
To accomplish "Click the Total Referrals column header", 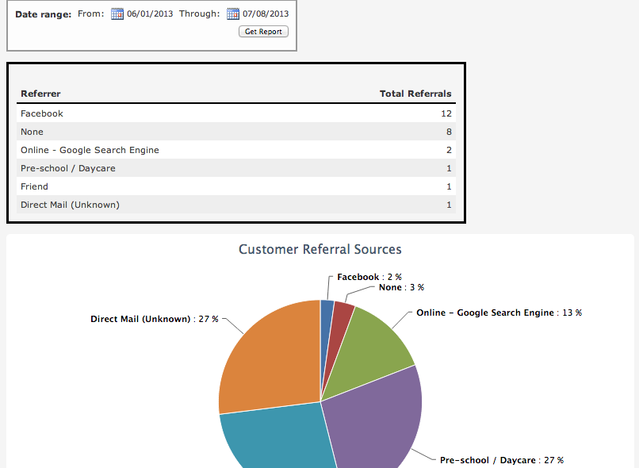I will (x=415, y=94).
